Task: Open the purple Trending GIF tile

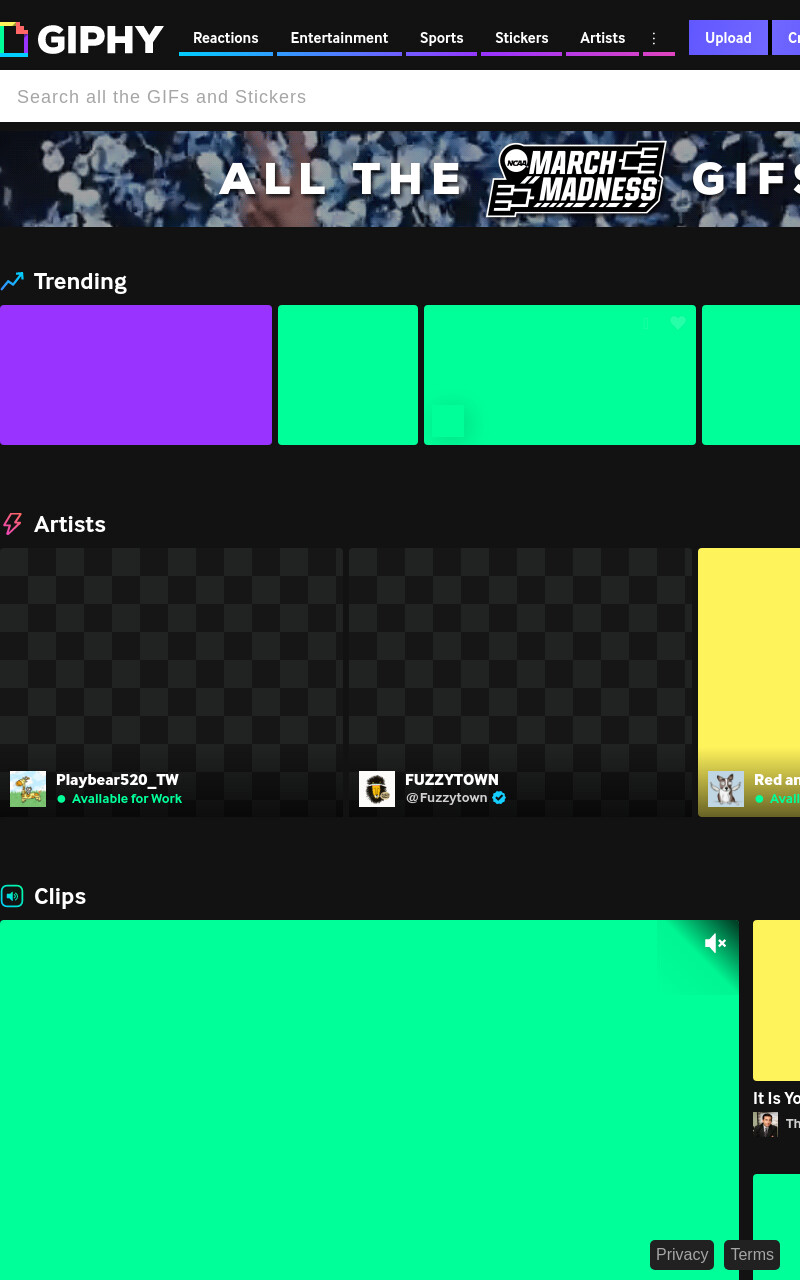Action: pos(136,375)
